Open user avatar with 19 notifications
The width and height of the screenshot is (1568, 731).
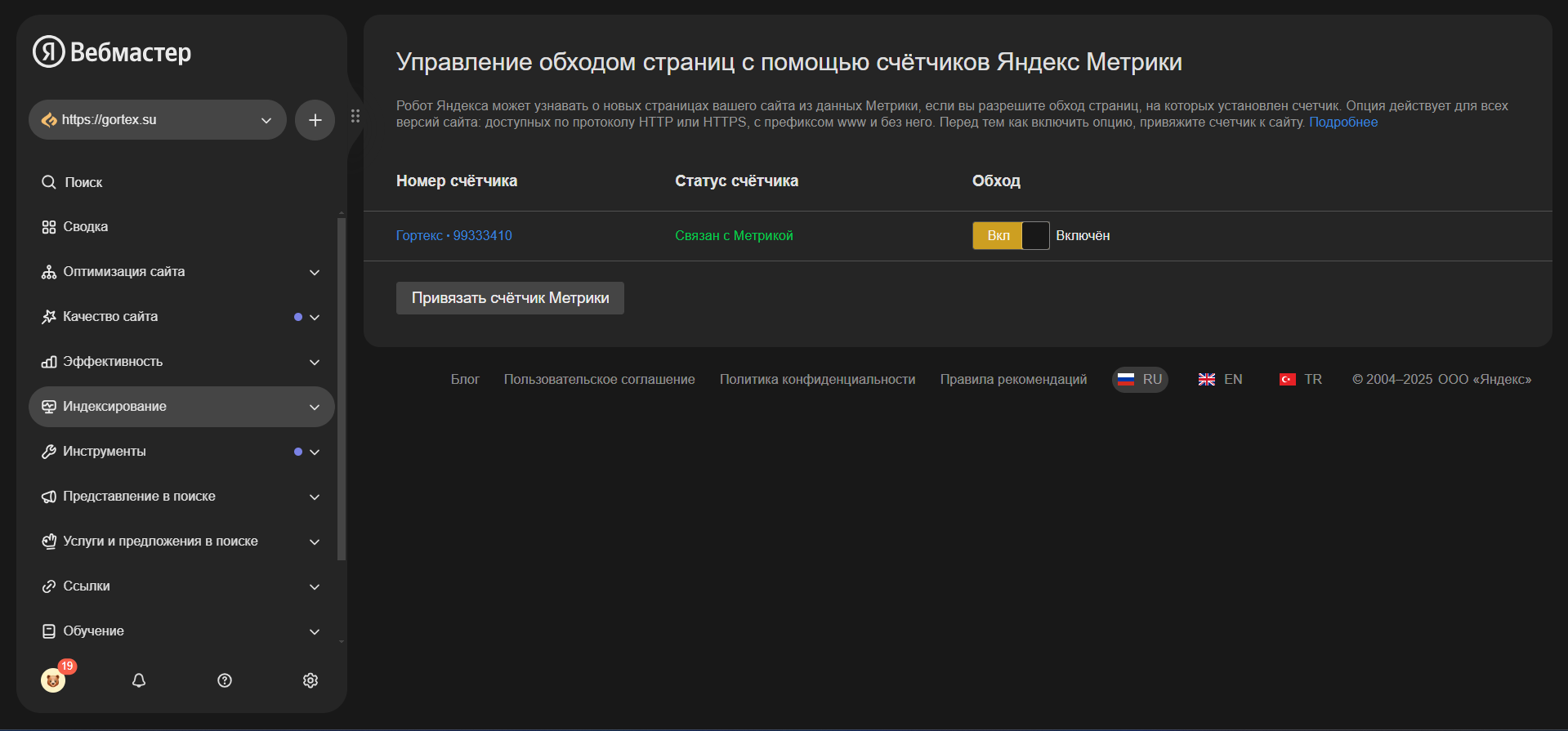(x=54, y=680)
